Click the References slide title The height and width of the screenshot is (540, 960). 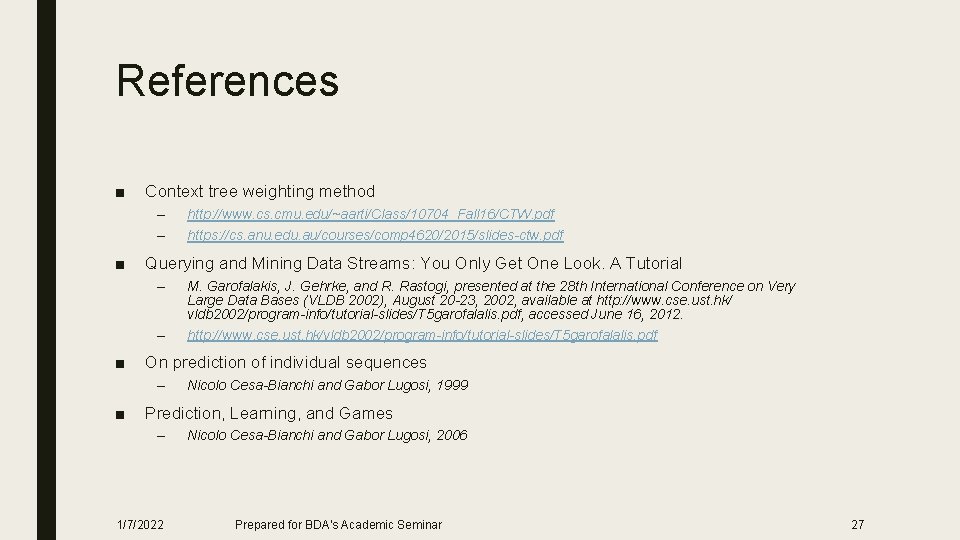click(227, 81)
